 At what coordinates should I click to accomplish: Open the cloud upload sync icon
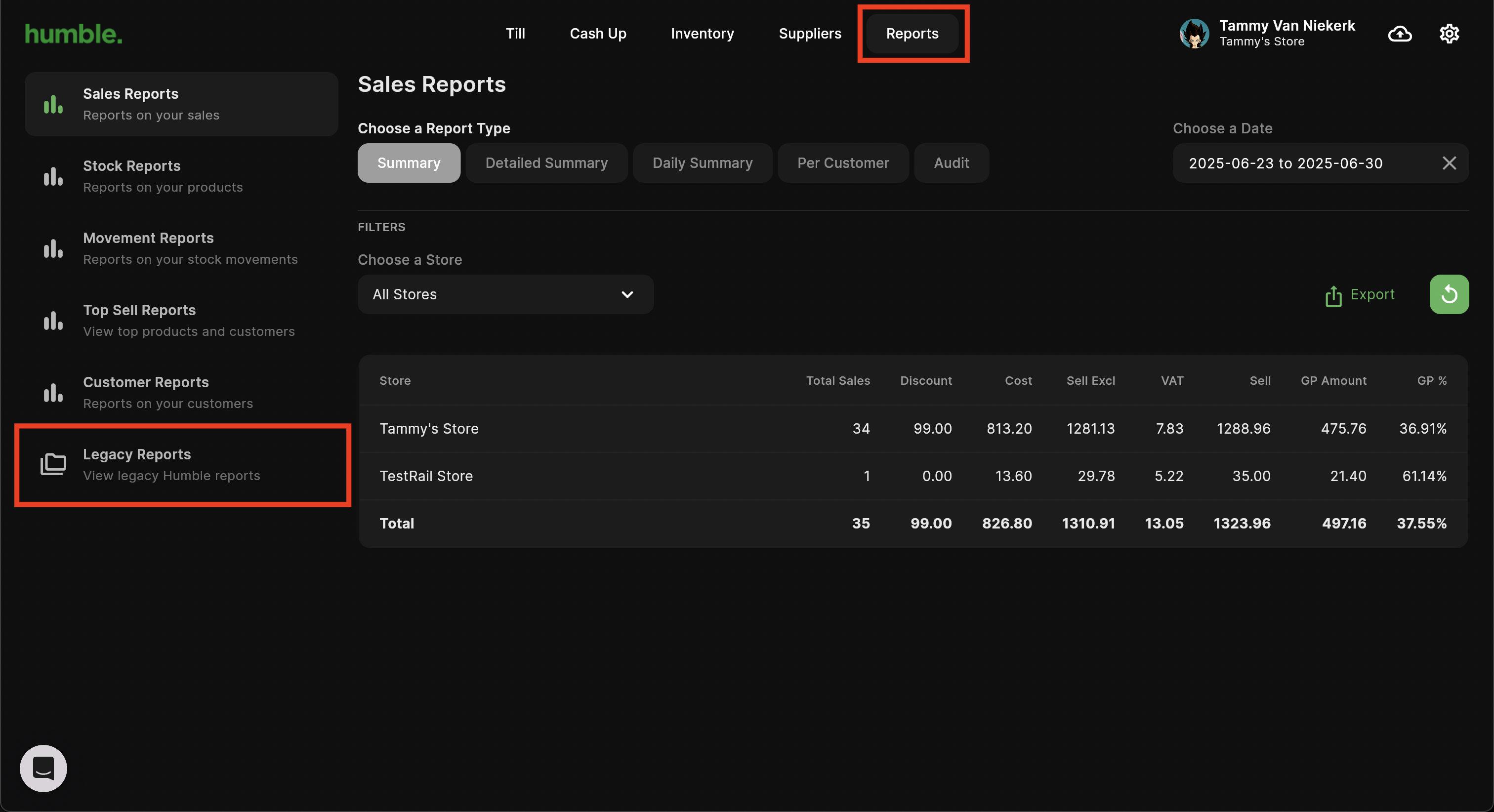click(1400, 34)
